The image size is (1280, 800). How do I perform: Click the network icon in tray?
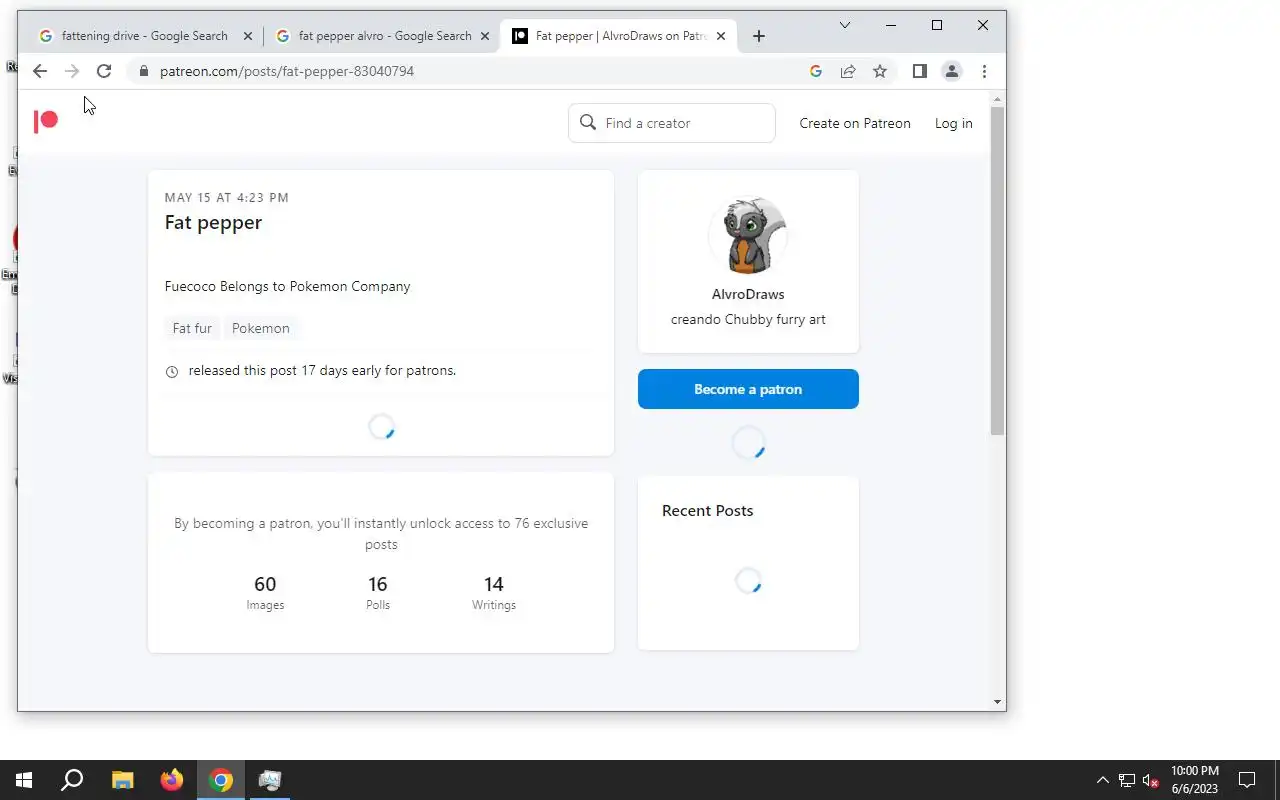coord(1127,780)
